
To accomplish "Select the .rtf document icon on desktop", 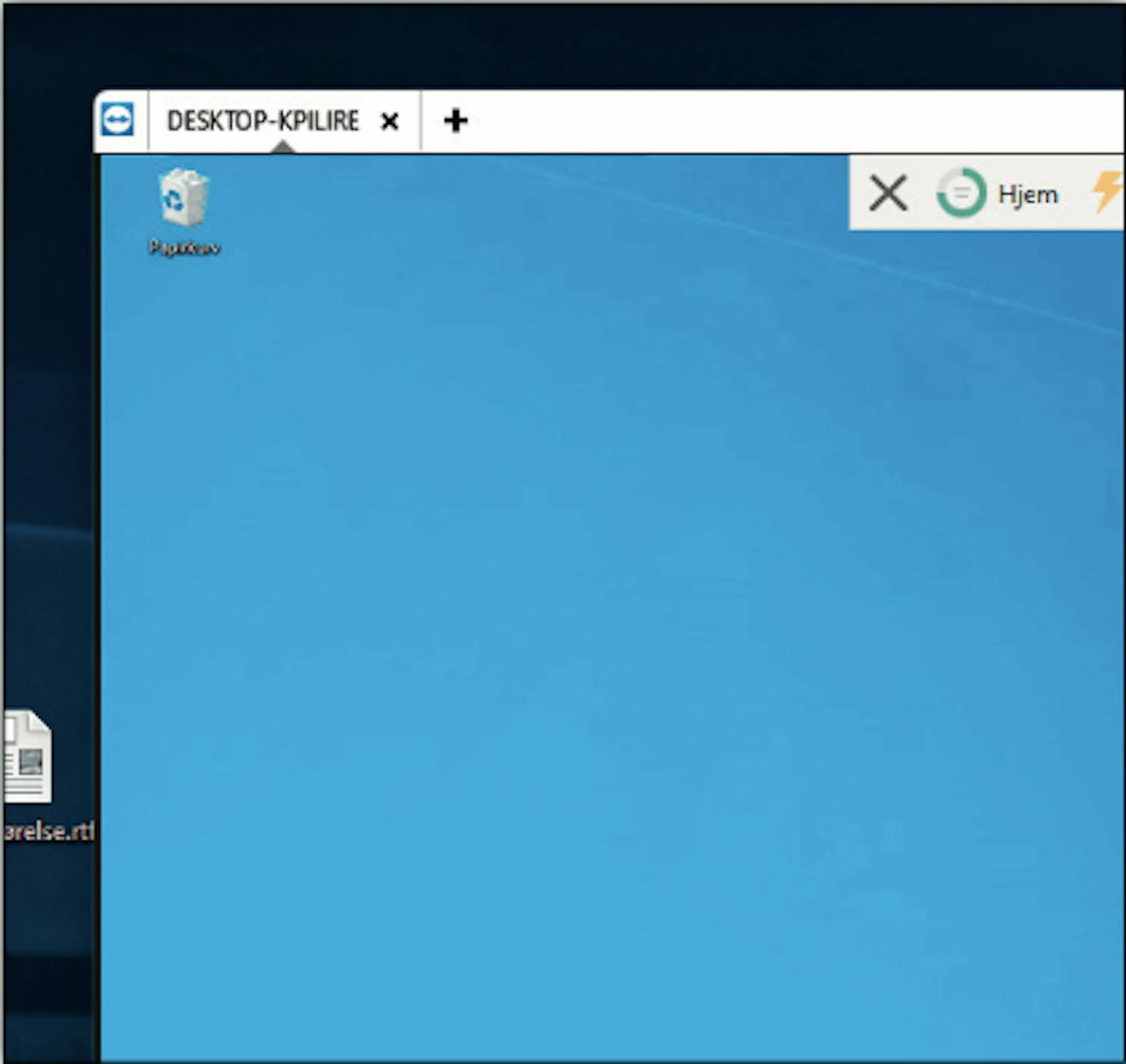I will pos(28,756).
